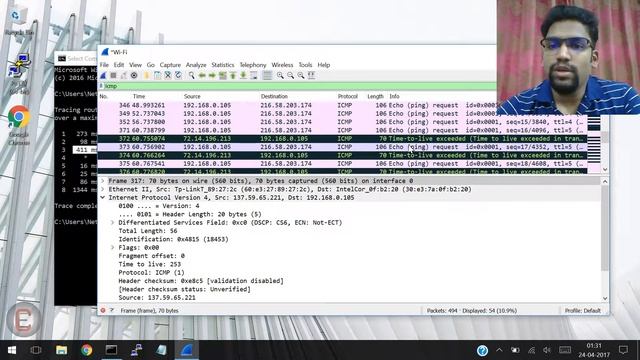
Task: Sort packets by Source column
Action: coord(192,97)
